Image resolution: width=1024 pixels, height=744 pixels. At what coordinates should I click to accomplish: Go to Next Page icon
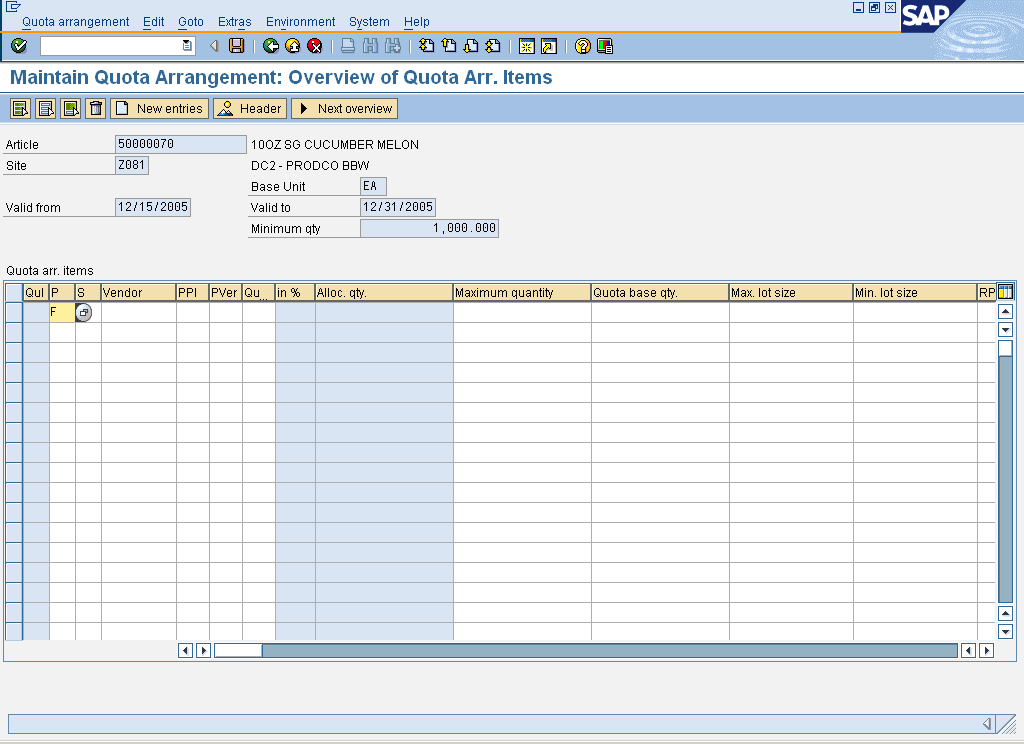[471, 46]
